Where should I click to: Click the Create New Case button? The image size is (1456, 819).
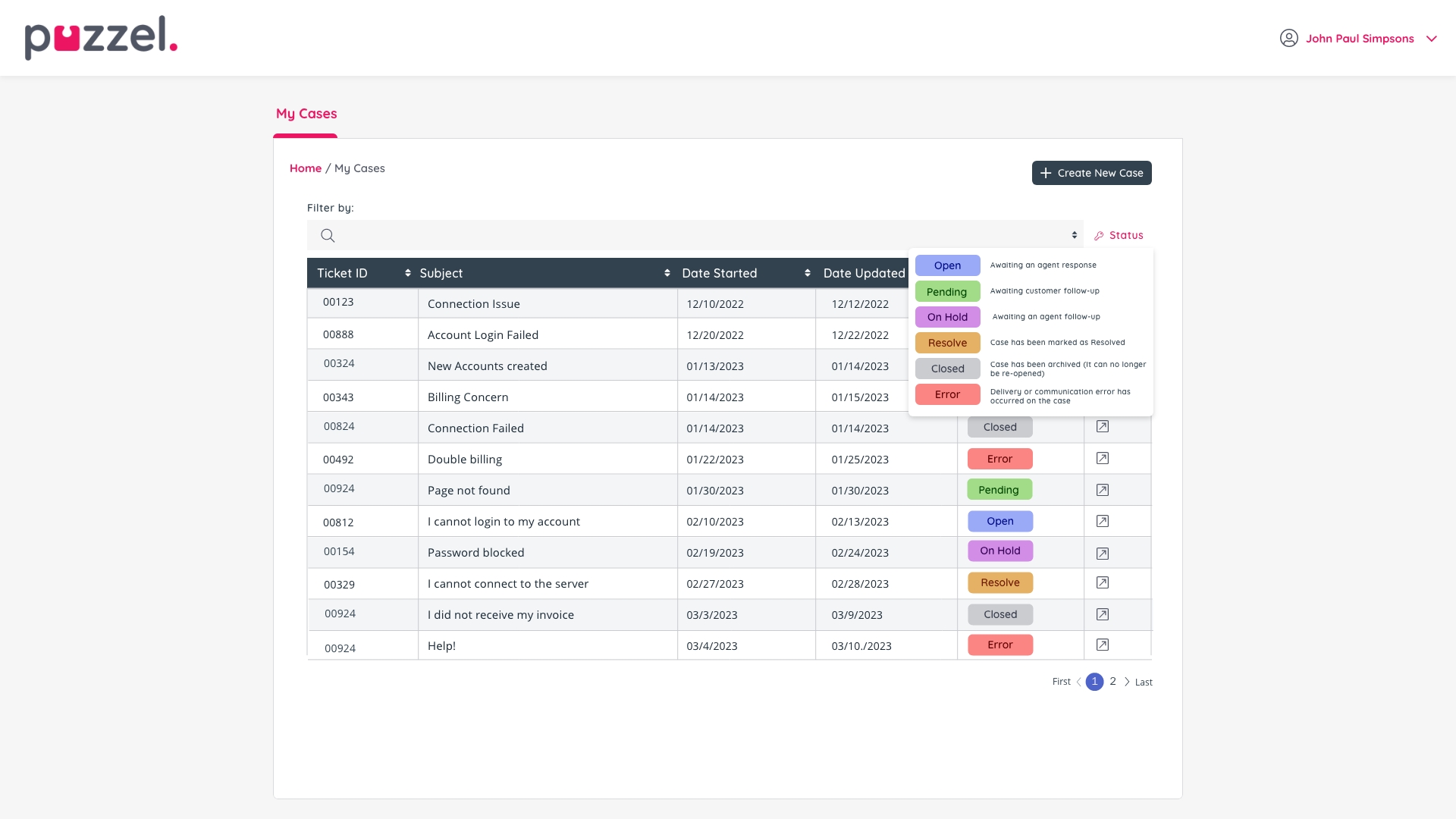tap(1091, 173)
